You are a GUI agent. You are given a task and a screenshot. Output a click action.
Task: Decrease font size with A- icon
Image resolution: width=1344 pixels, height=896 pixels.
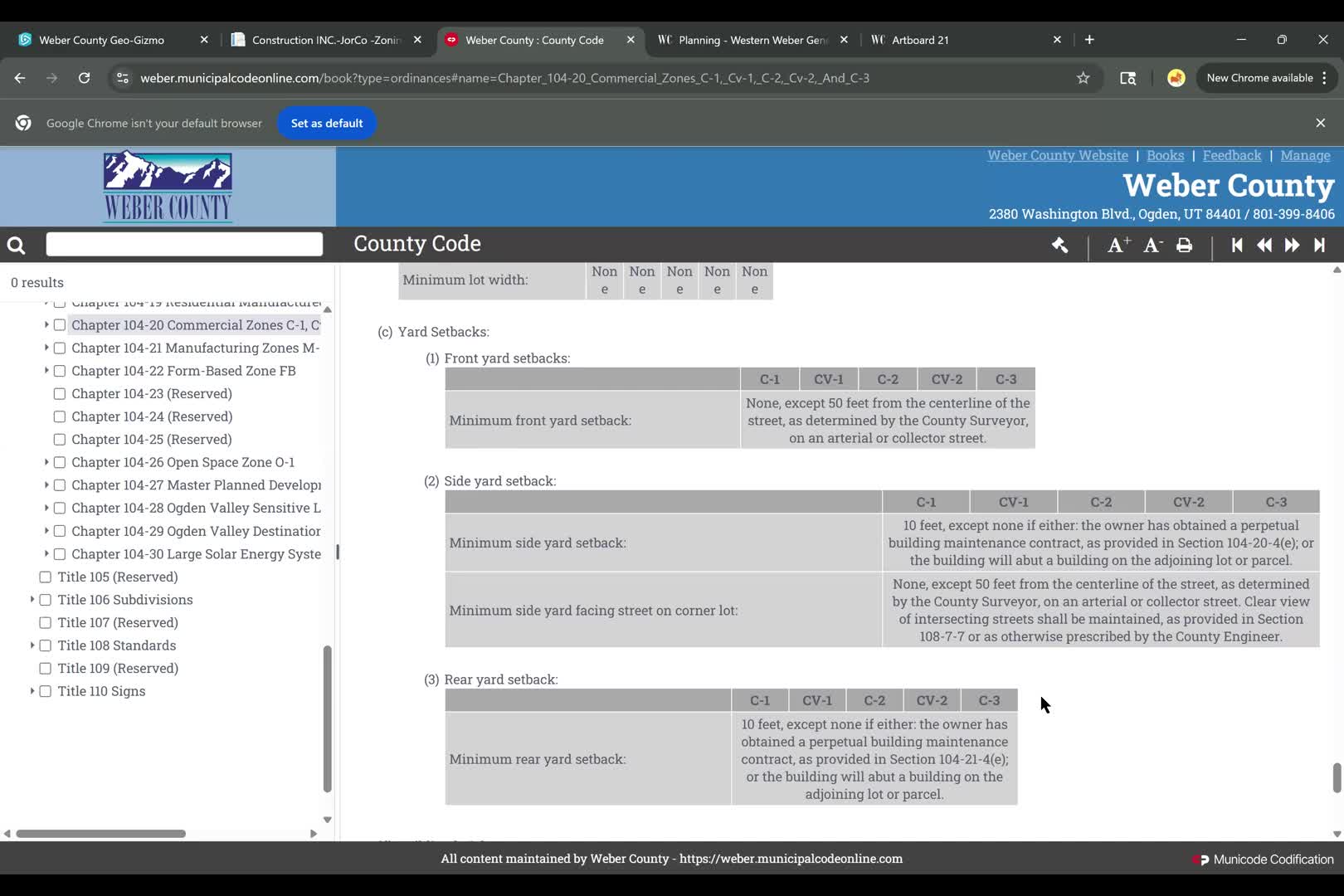point(1153,245)
